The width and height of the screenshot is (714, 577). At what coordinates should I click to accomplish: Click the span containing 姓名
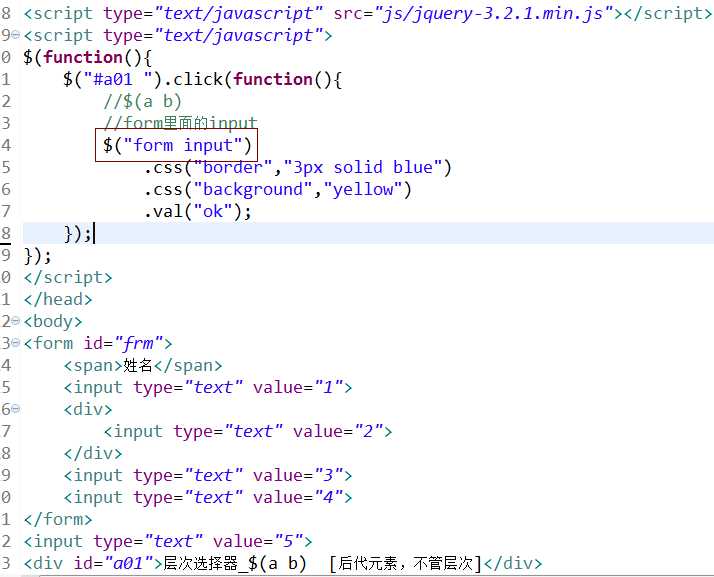(143, 365)
